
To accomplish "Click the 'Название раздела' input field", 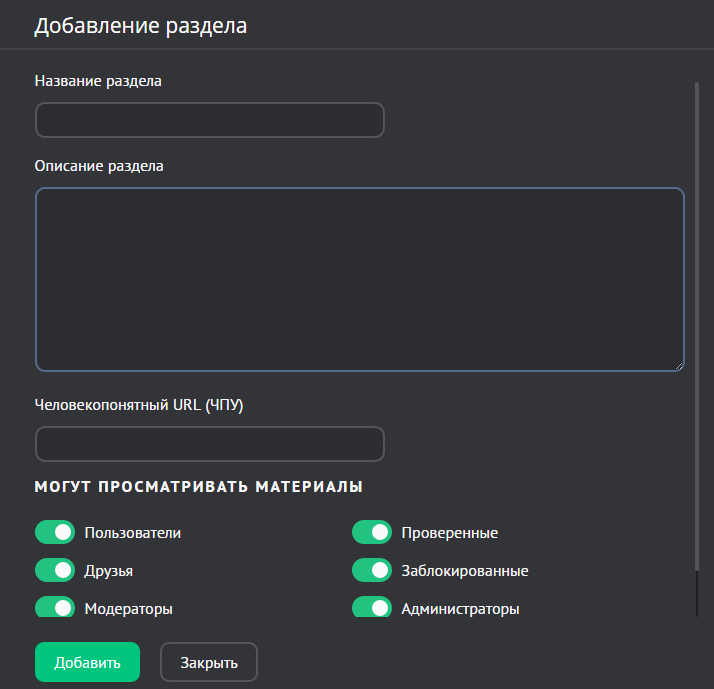I will pyautogui.click(x=210, y=120).
